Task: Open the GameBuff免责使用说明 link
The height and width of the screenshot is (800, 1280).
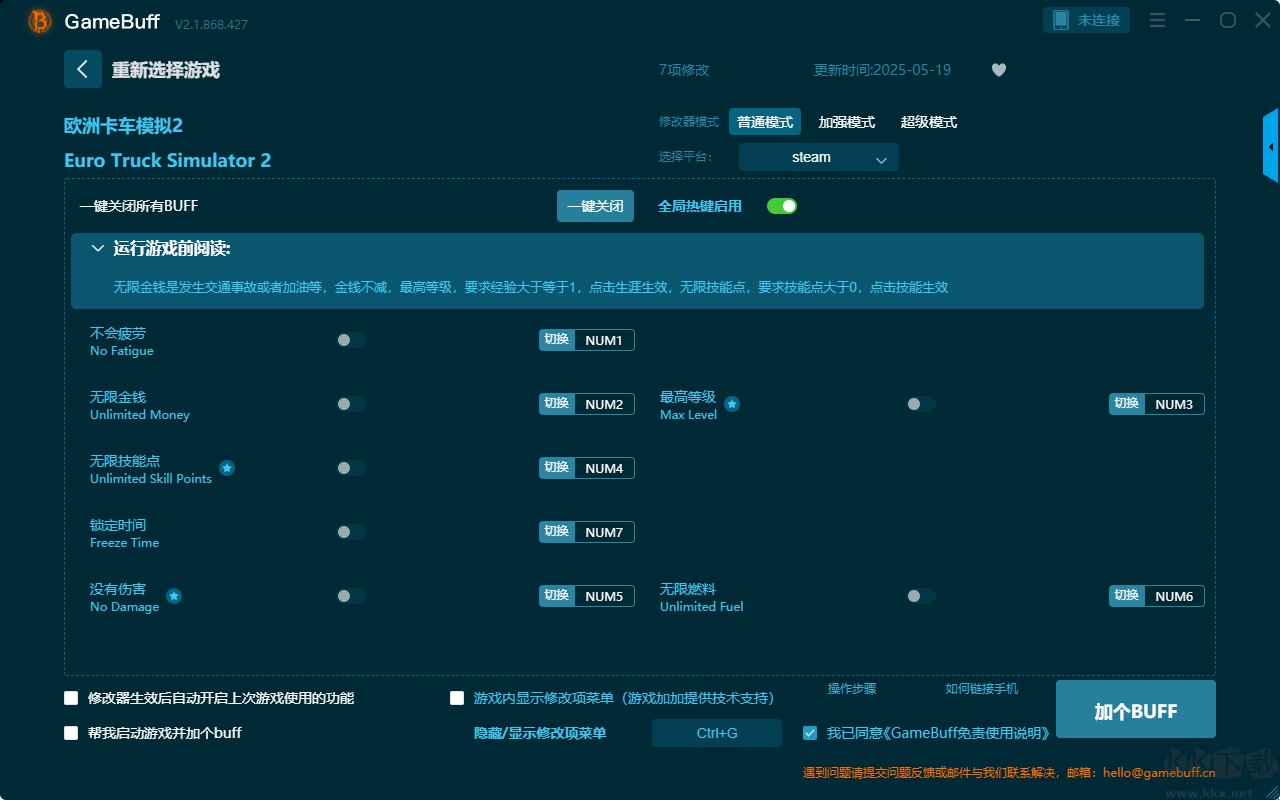Action: (x=966, y=733)
